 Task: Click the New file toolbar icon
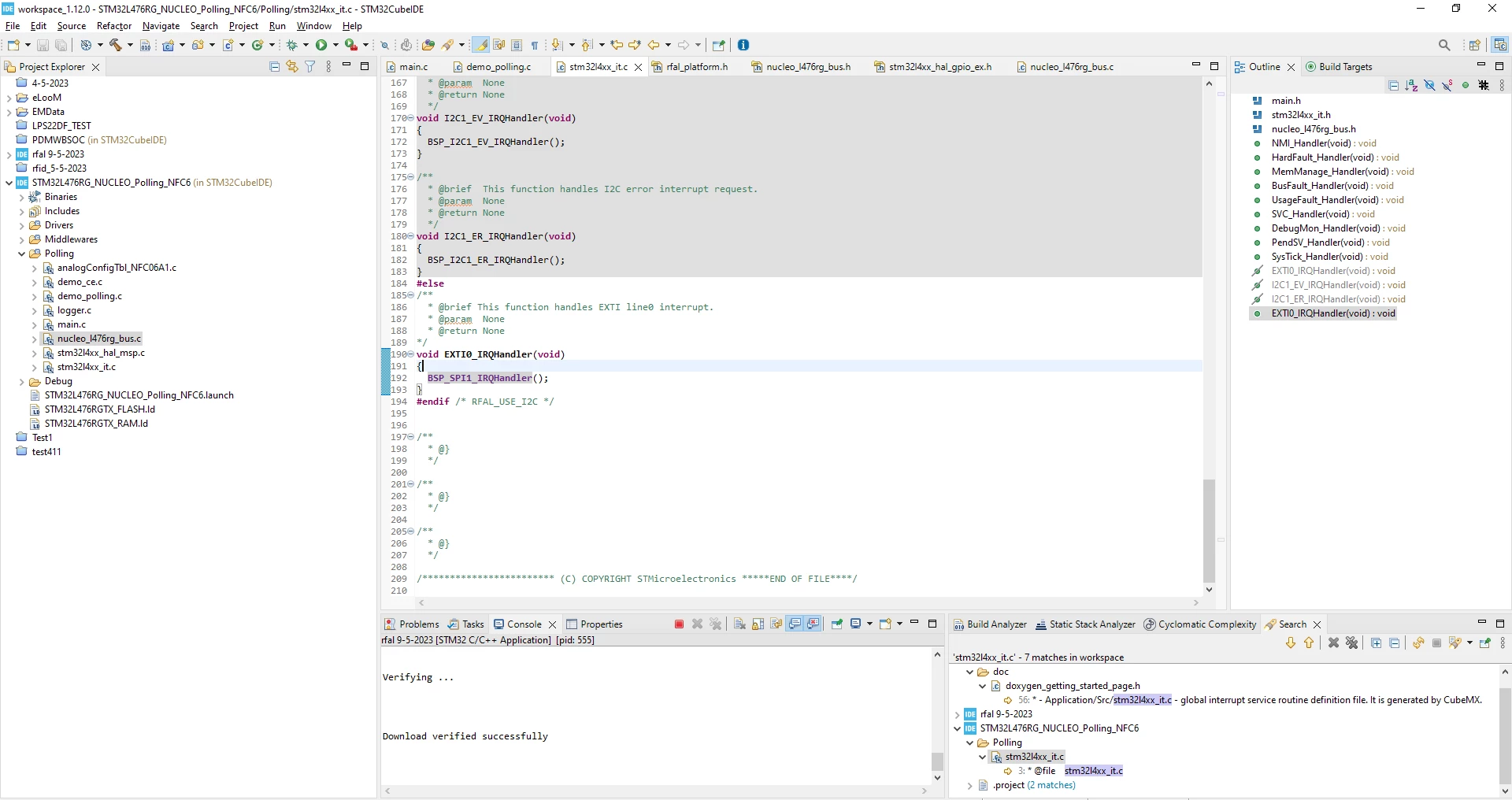pyautogui.click(x=13, y=45)
